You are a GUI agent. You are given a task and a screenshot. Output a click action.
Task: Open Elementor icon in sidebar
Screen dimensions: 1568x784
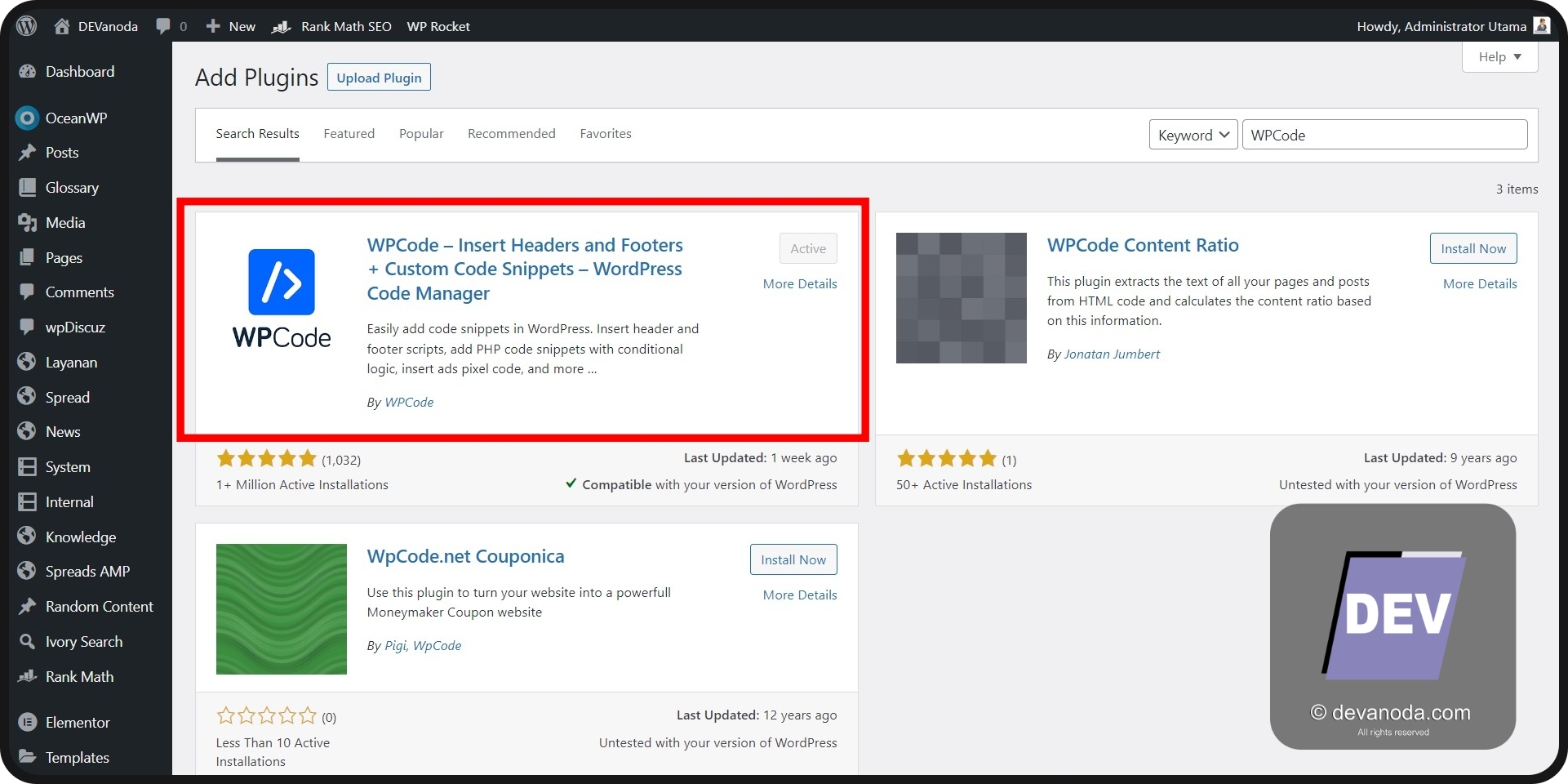[x=28, y=723]
